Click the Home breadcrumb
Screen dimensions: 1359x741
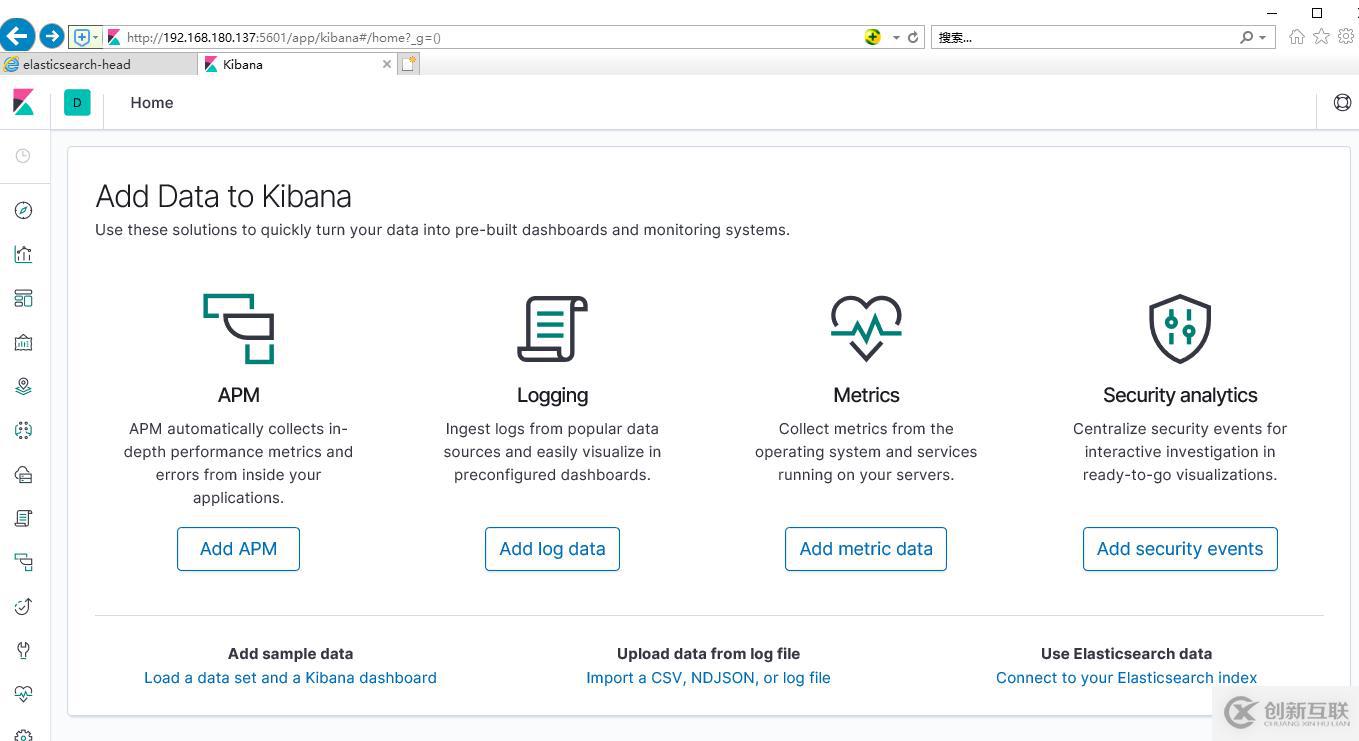click(152, 102)
